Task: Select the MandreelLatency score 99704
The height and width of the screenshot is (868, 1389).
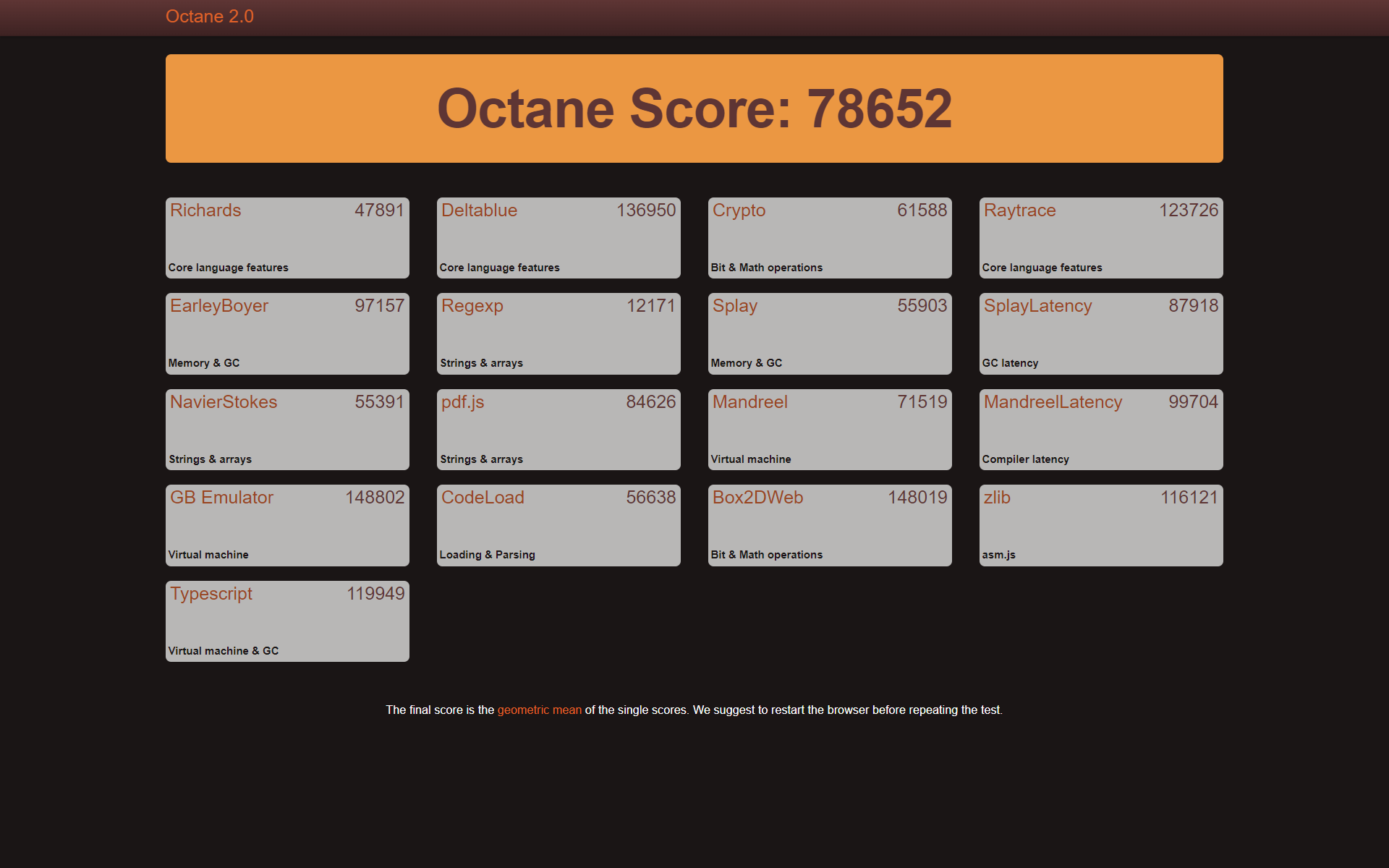Action: click(1193, 402)
